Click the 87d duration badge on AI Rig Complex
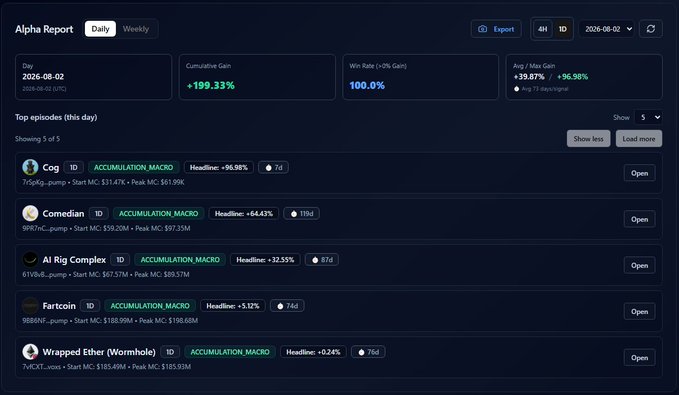Screen dimensions: 679x395 [322, 260]
